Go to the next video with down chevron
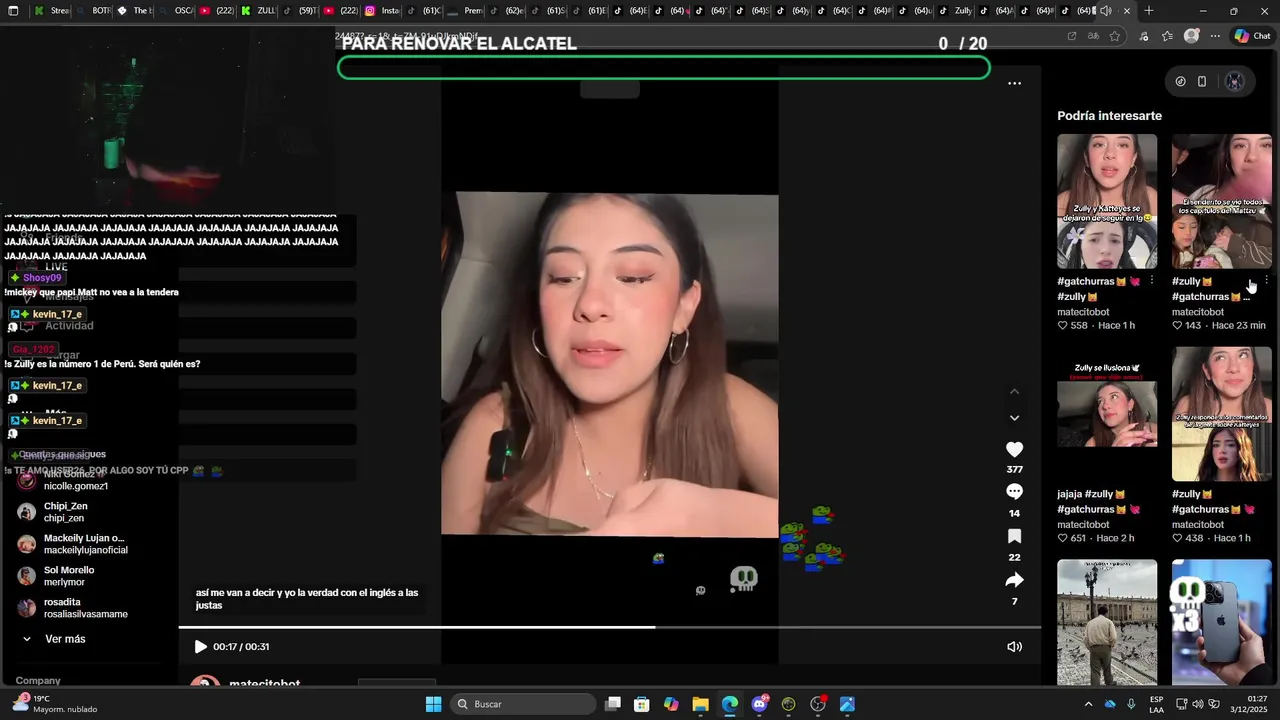This screenshot has height=720, width=1280. point(1014,418)
